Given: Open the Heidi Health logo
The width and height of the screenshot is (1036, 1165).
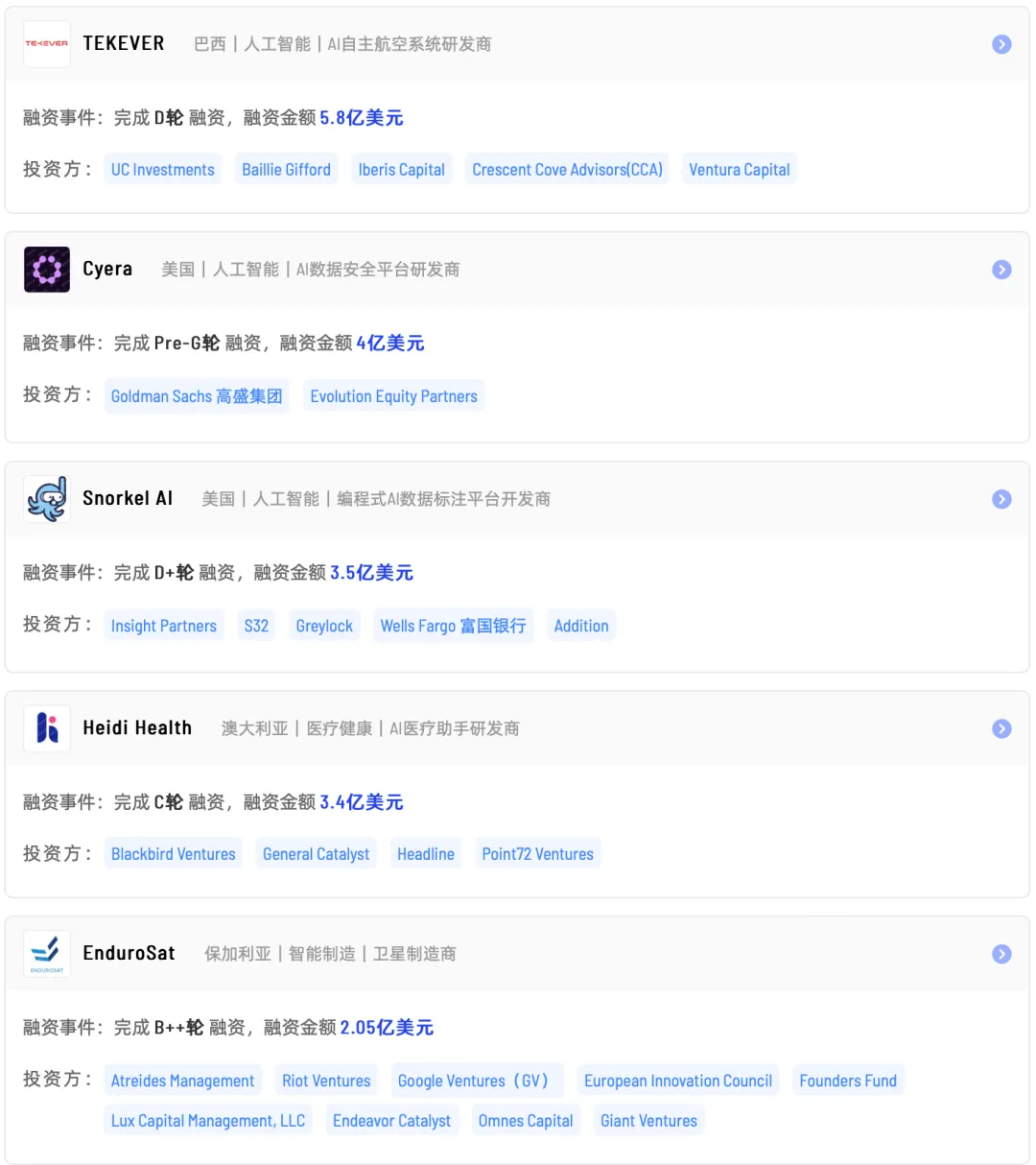Looking at the screenshot, I should 46,728.
